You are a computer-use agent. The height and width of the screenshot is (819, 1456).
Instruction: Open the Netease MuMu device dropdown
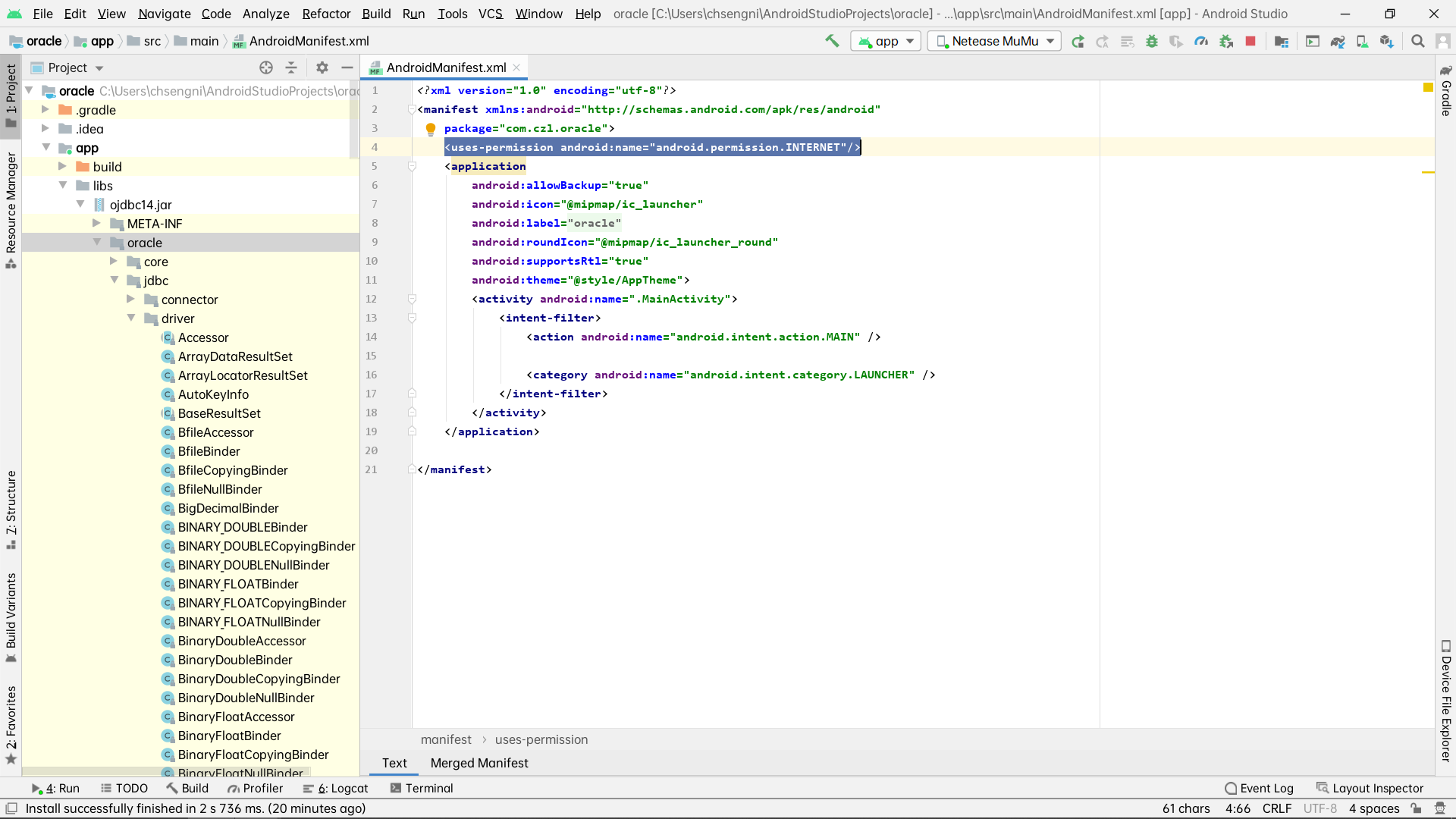click(995, 41)
